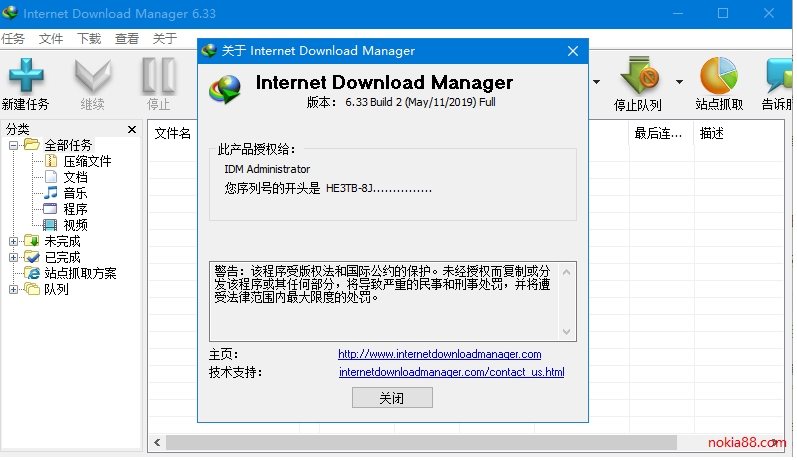Open dropdown arrow beside 停止队列

[679, 82]
